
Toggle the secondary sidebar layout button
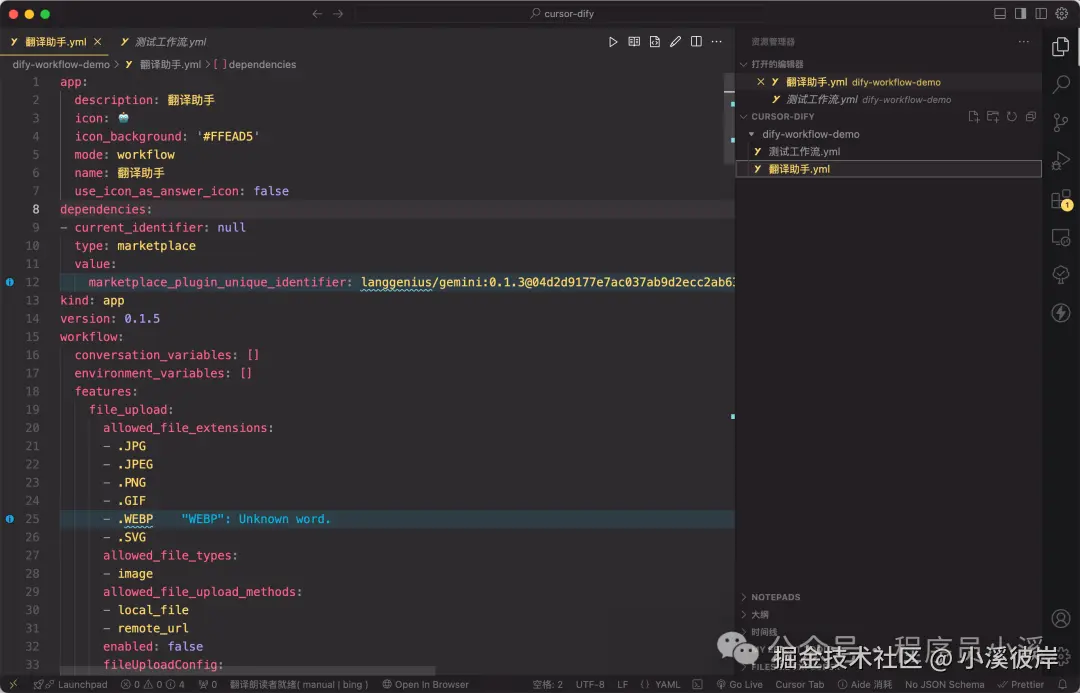pos(1041,14)
